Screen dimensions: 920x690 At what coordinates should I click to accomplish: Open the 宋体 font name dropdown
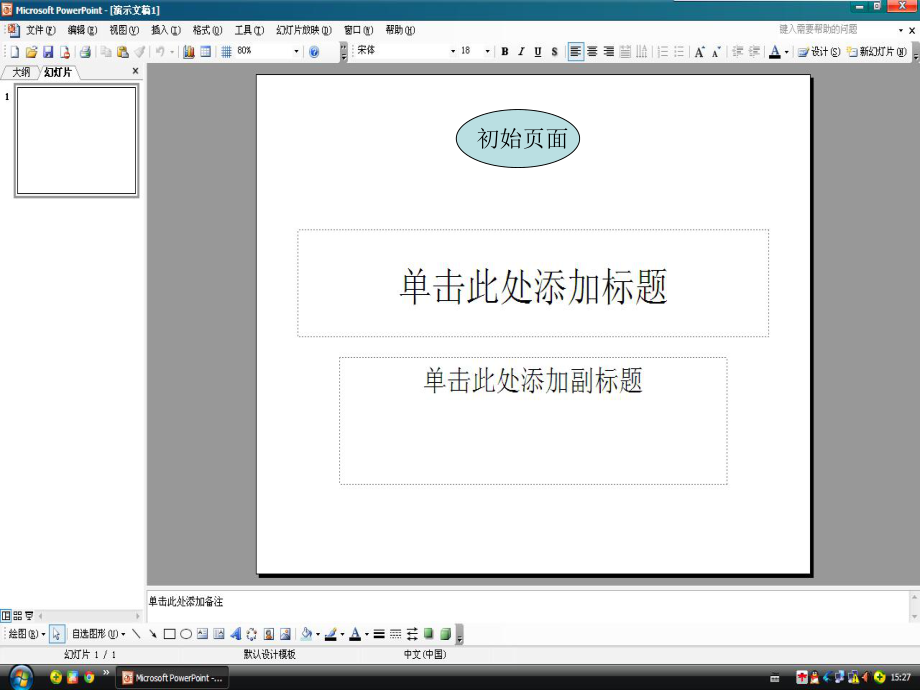tap(452, 52)
